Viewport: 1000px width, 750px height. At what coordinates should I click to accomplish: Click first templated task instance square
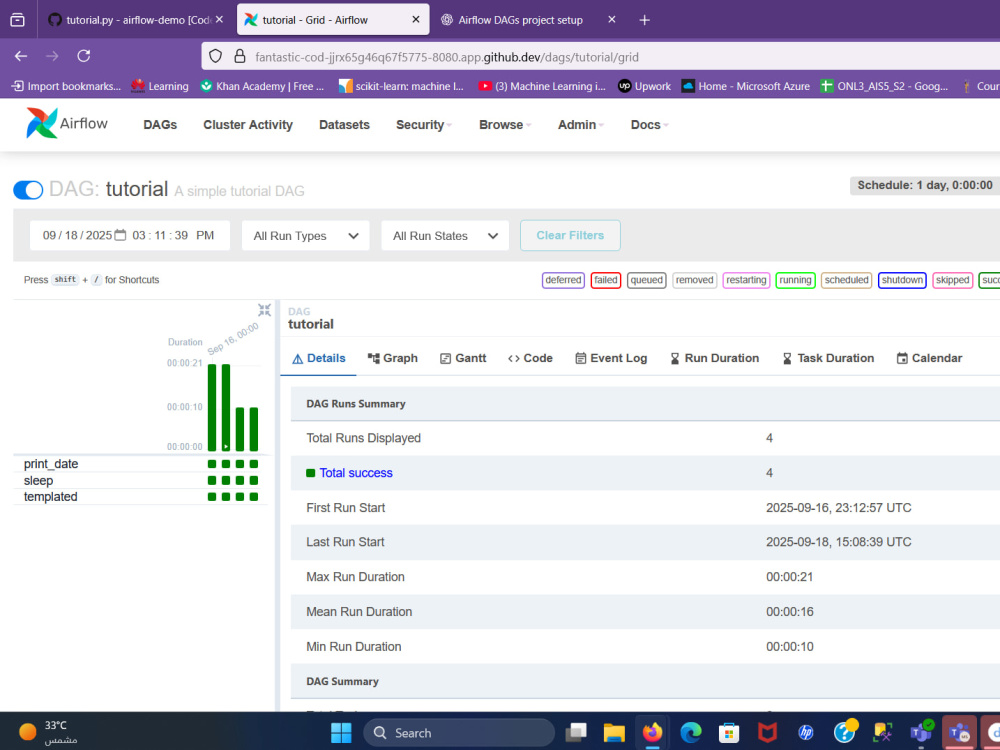212,497
